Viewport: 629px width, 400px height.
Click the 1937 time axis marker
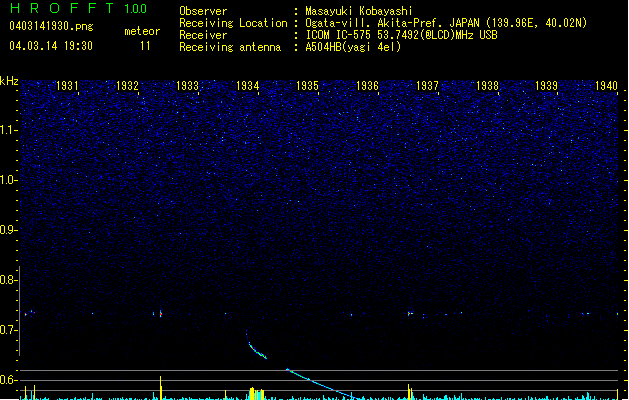coord(427,86)
